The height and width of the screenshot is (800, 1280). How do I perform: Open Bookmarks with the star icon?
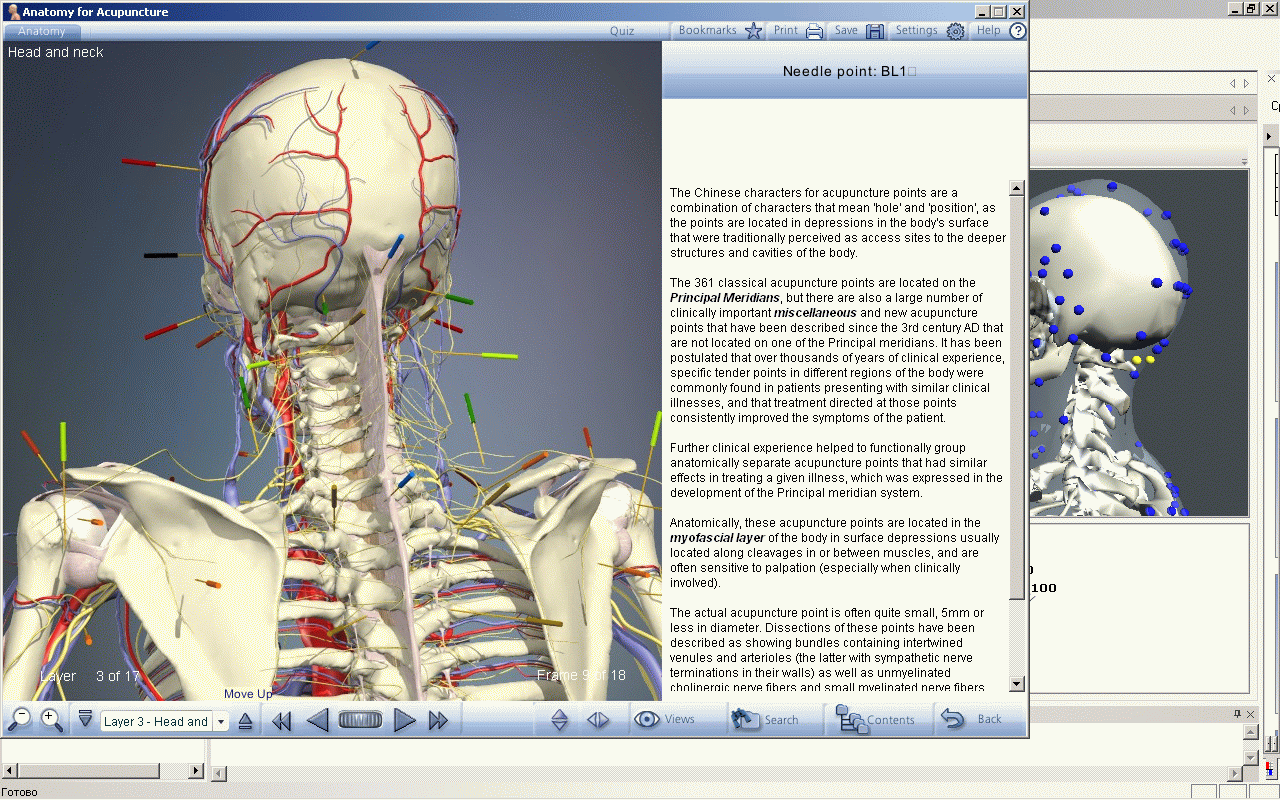coord(720,31)
